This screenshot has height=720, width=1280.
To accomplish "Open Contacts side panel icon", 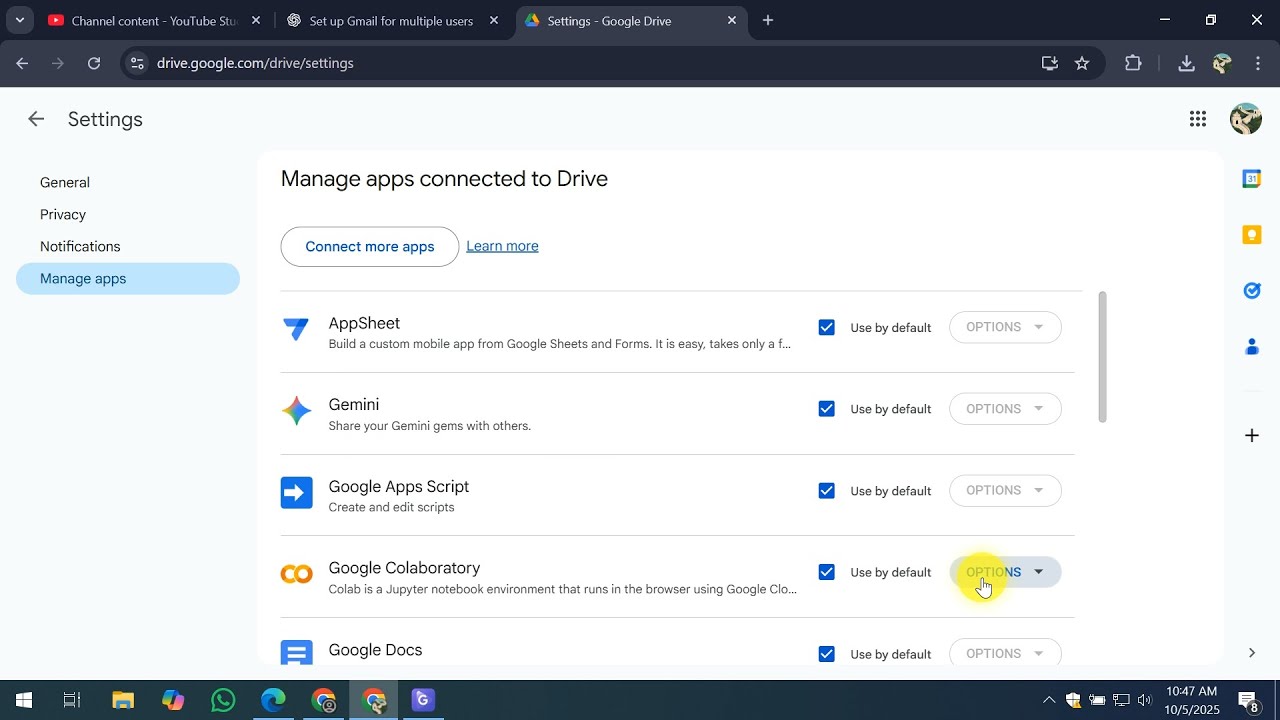I will coord(1252,347).
